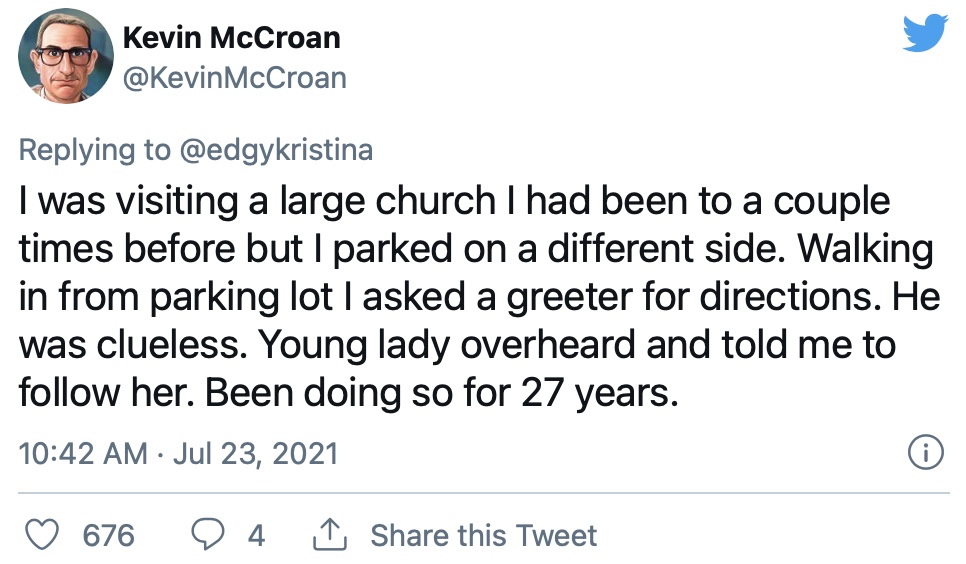Open the tweet info icon
This screenshot has width=966, height=564.
point(925,452)
